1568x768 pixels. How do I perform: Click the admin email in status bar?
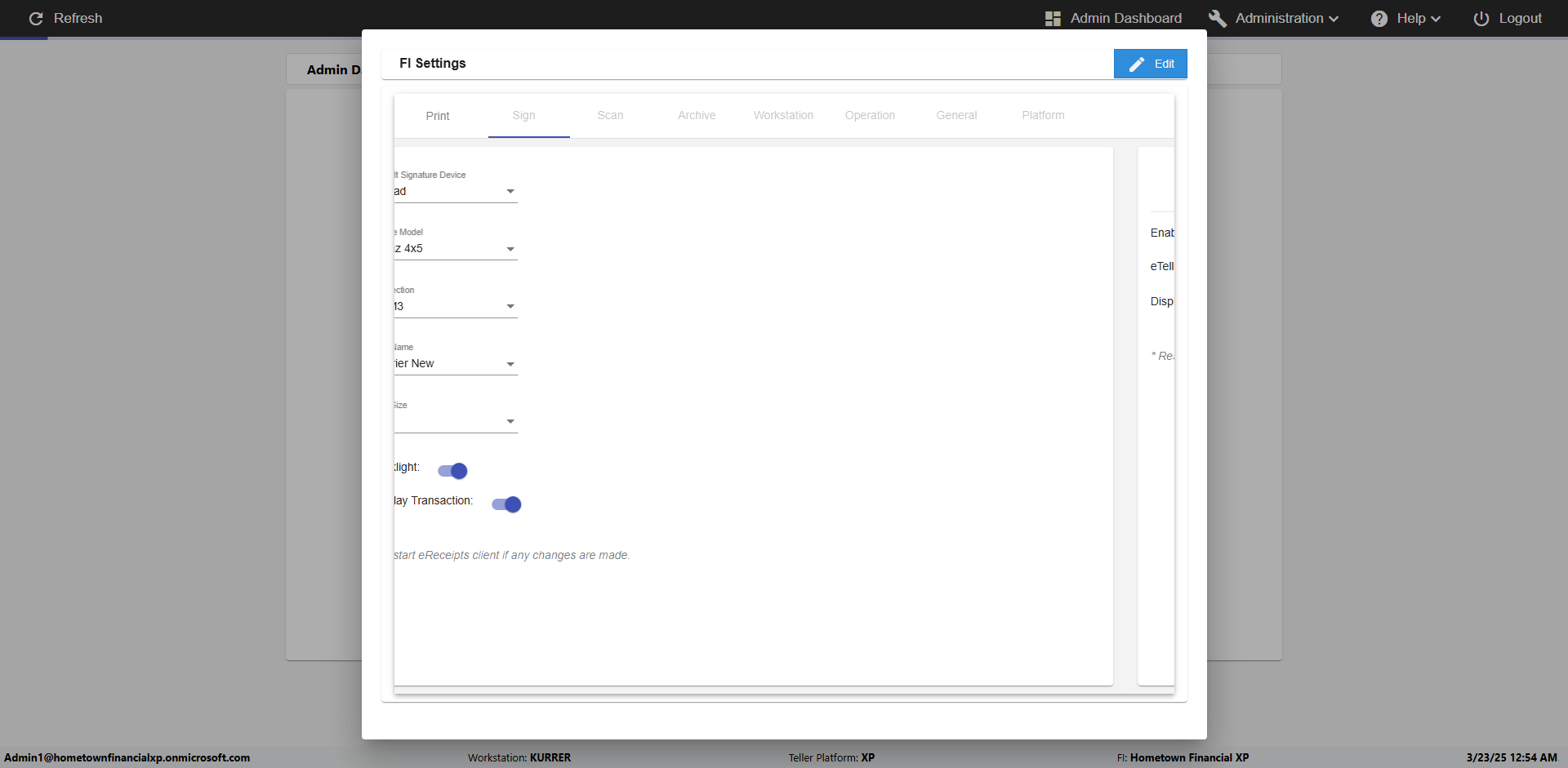tap(127, 757)
